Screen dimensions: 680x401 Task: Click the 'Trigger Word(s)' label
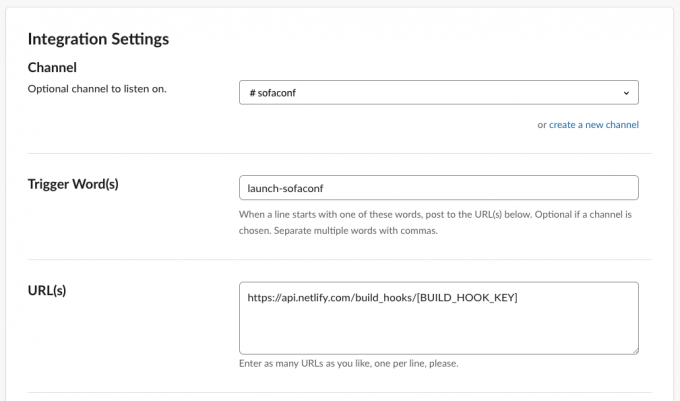(73, 184)
